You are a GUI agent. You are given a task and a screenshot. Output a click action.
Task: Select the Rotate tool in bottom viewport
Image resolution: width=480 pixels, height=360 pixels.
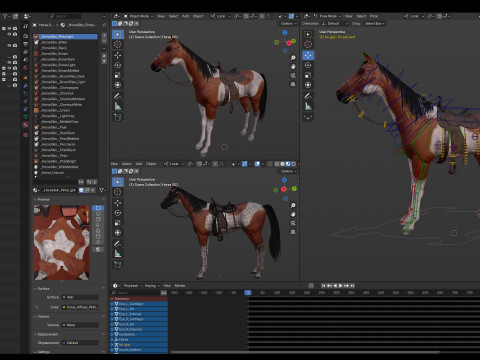tap(117, 213)
